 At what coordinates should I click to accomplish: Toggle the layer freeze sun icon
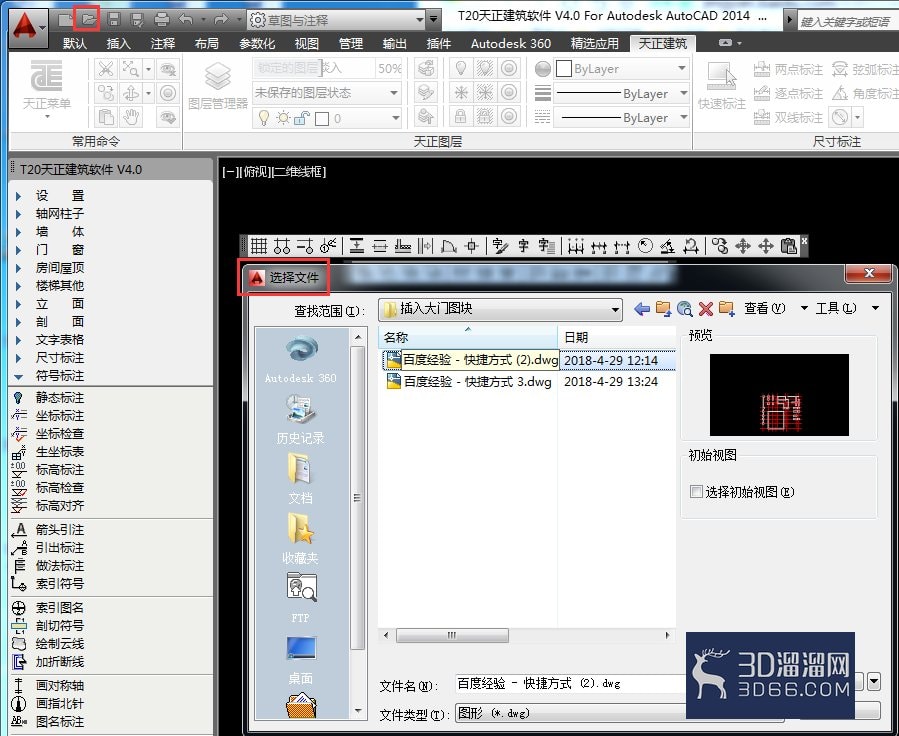tap(283, 118)
